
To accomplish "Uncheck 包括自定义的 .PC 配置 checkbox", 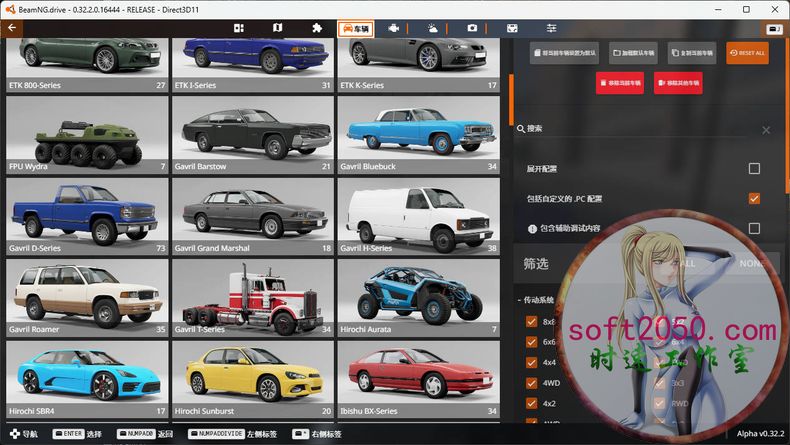I will [x=754, y=199].
